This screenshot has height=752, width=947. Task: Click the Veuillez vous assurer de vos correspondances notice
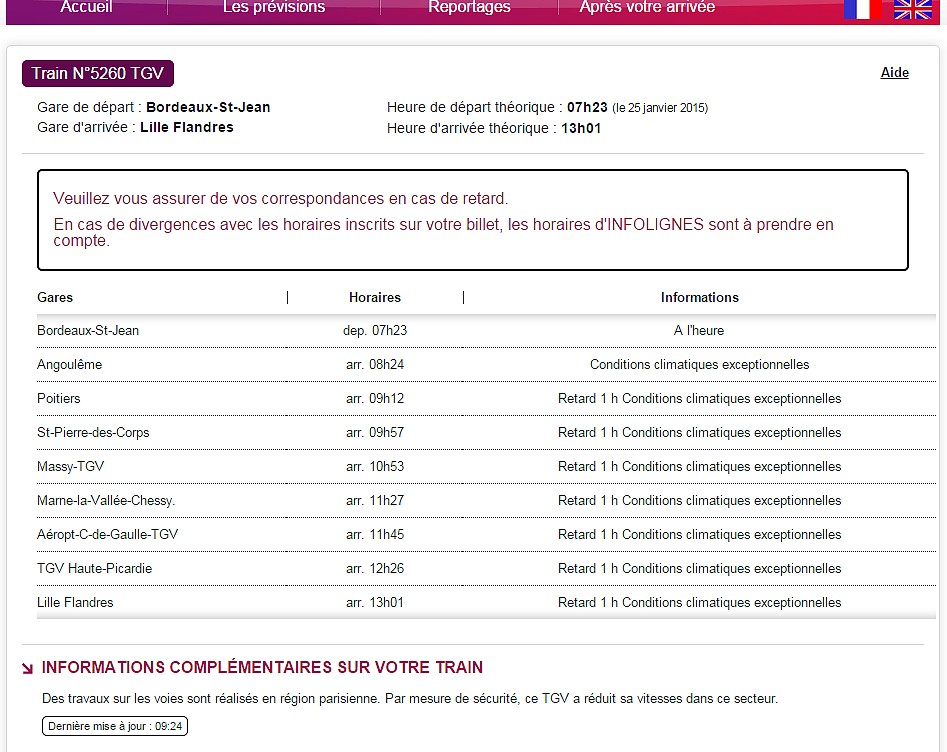(281, 199)
